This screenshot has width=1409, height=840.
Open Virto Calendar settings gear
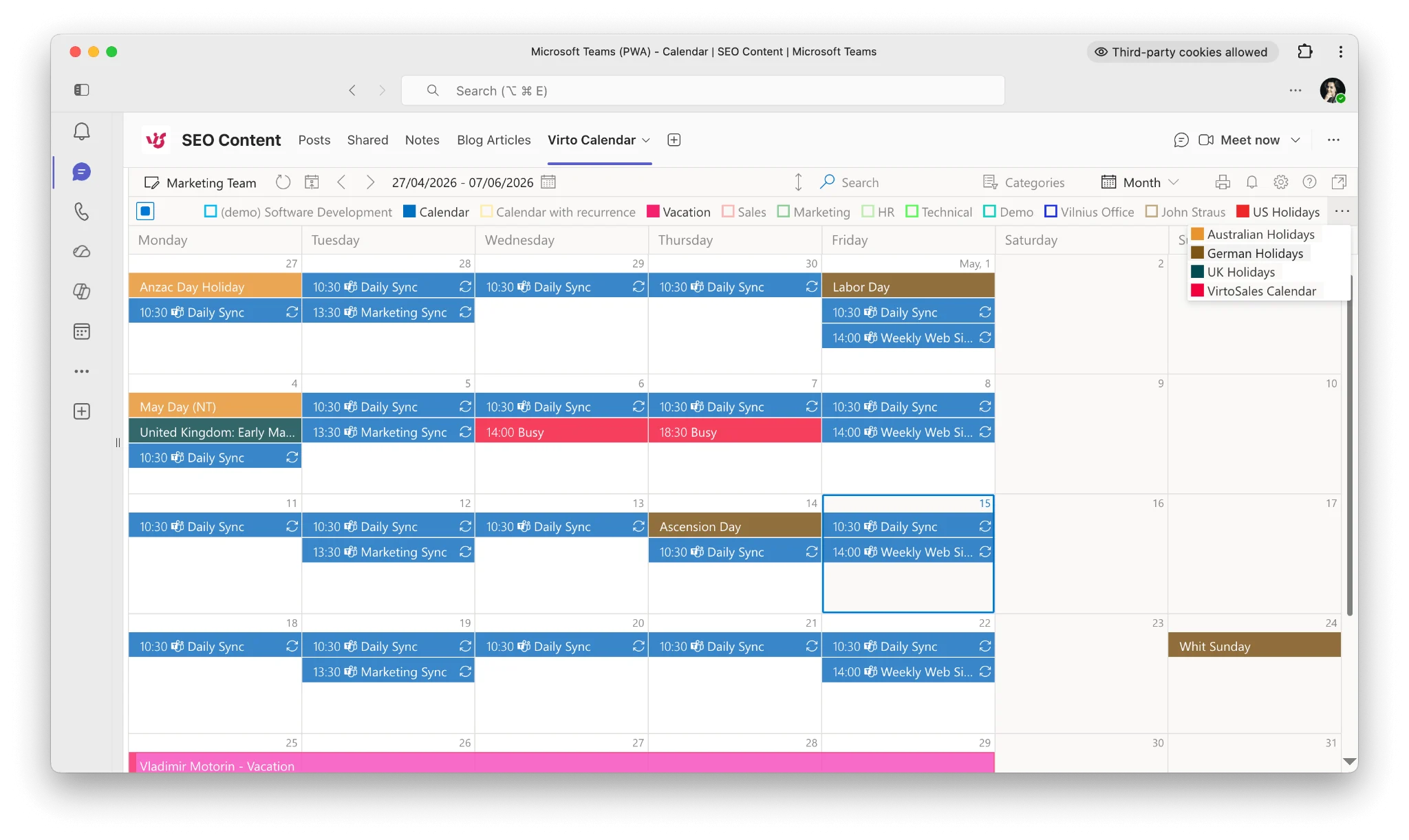click(x=1281, y=182)
